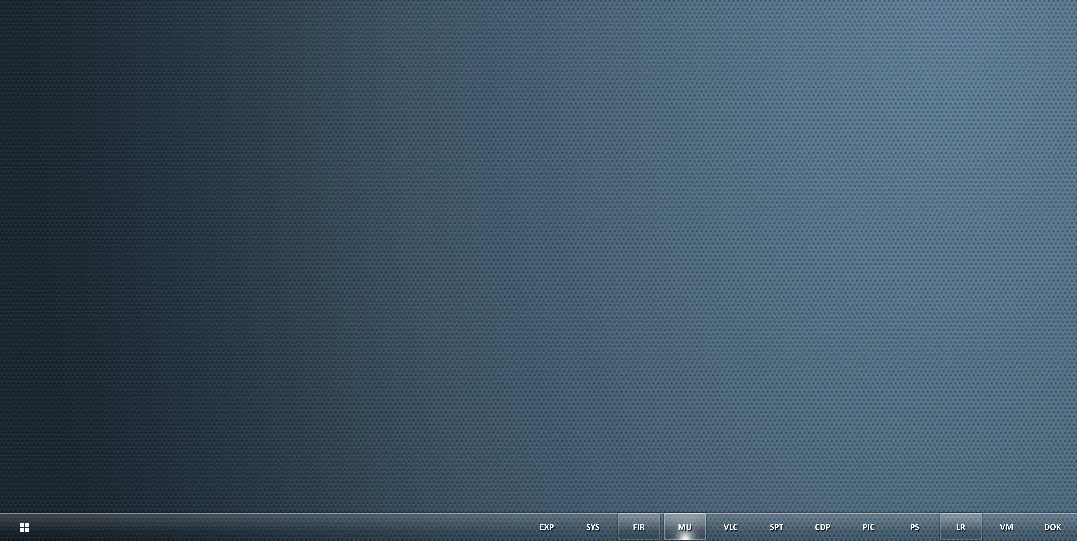1077x541 pixels.
Task: Open the PIC taskbar item
Action: (x=869, y=527)
